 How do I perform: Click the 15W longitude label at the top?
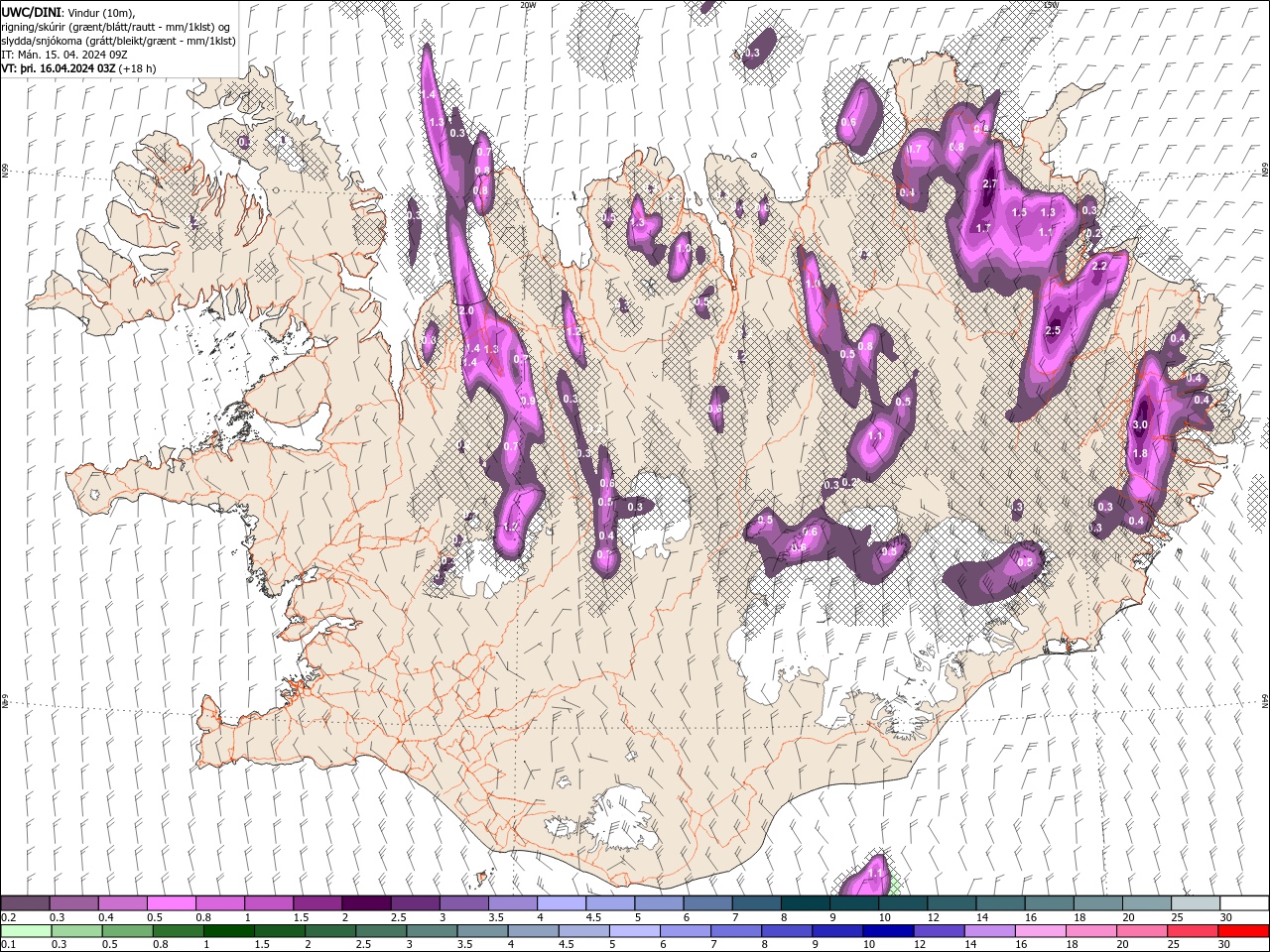pos(1051,5)
